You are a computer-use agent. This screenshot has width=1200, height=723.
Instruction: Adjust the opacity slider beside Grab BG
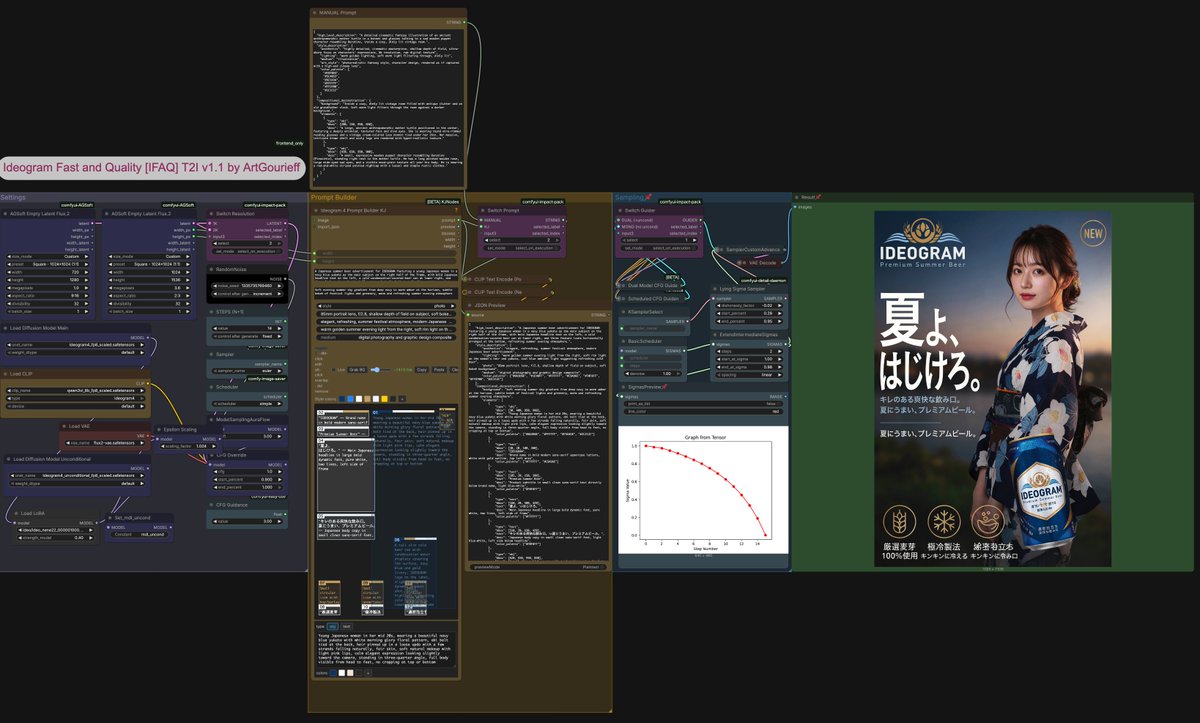378,370
